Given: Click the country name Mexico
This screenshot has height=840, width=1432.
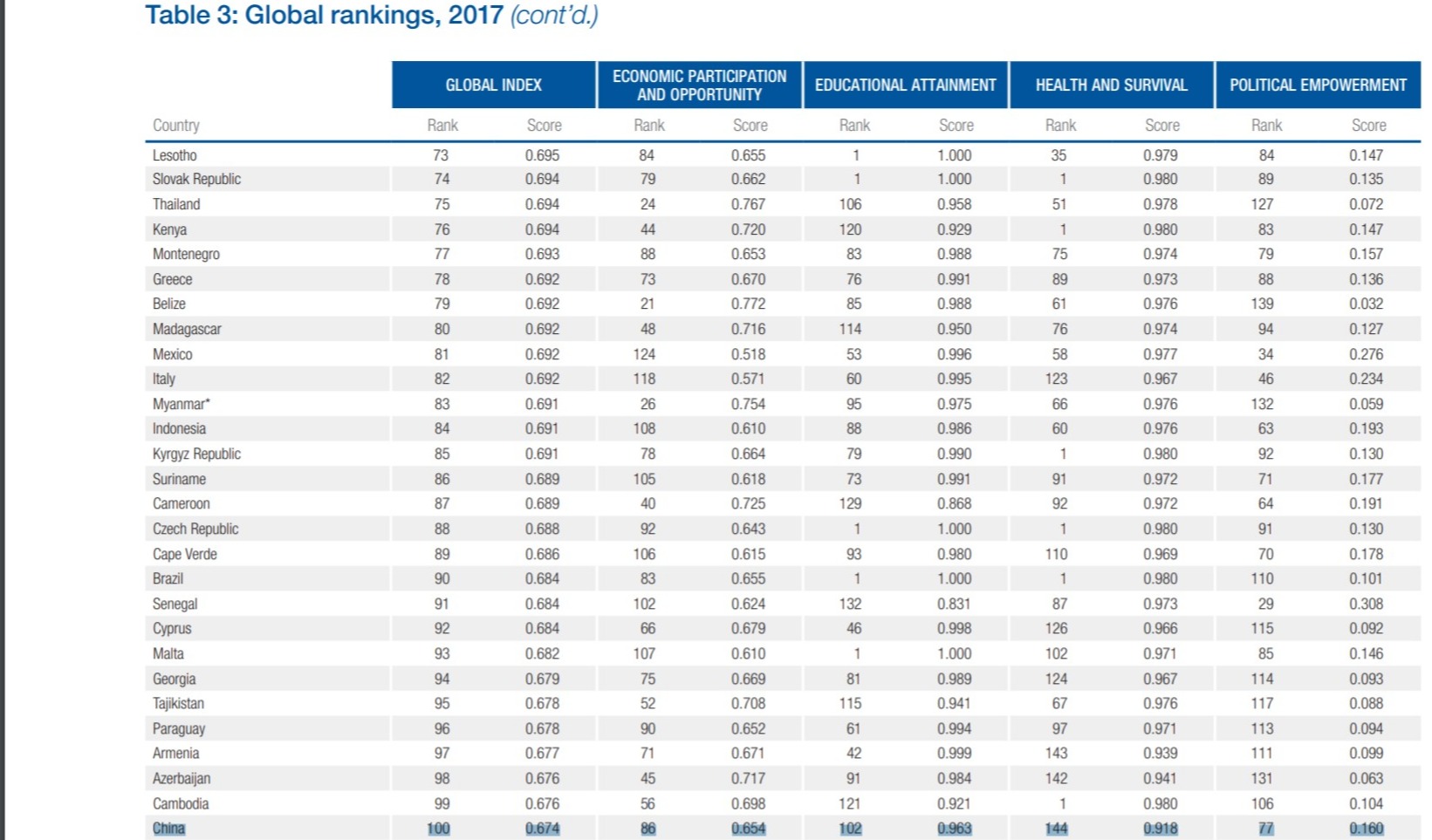Looking at the screenshot, I should [x=172, y=354].
